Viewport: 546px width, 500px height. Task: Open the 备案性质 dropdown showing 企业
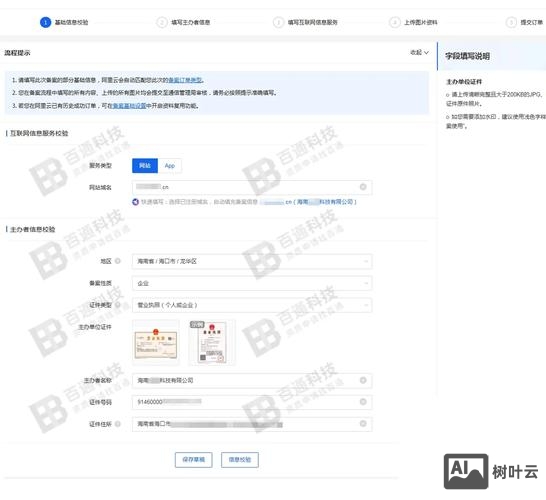252,283
